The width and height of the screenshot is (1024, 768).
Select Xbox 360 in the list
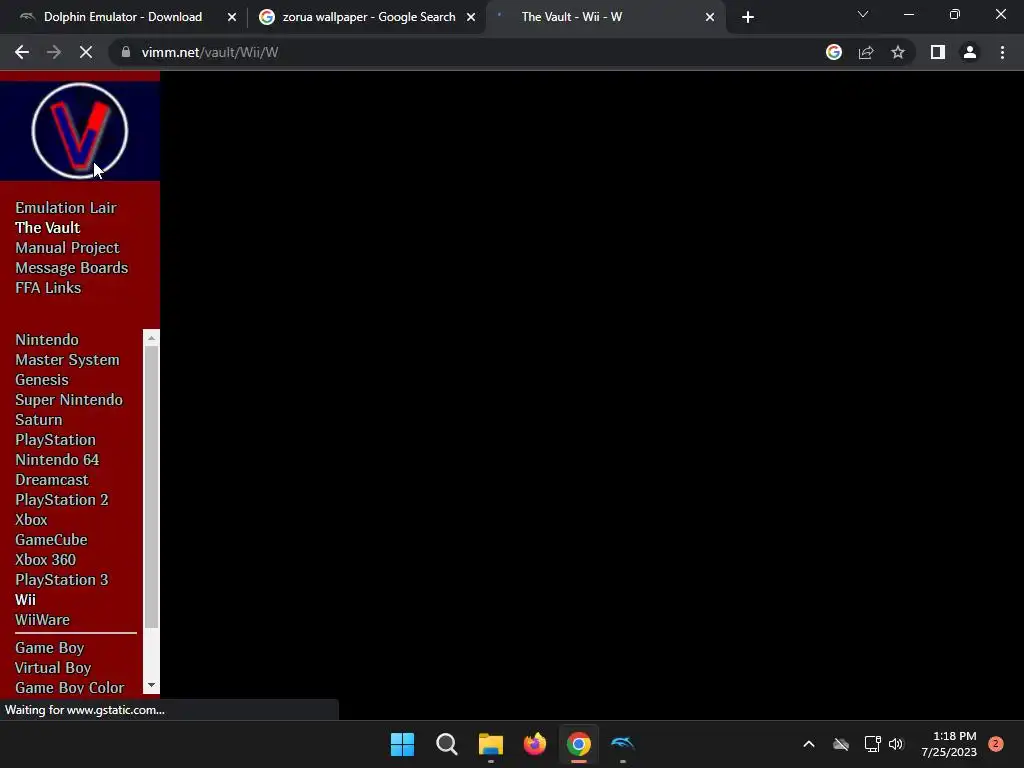(x=46, y=560)
